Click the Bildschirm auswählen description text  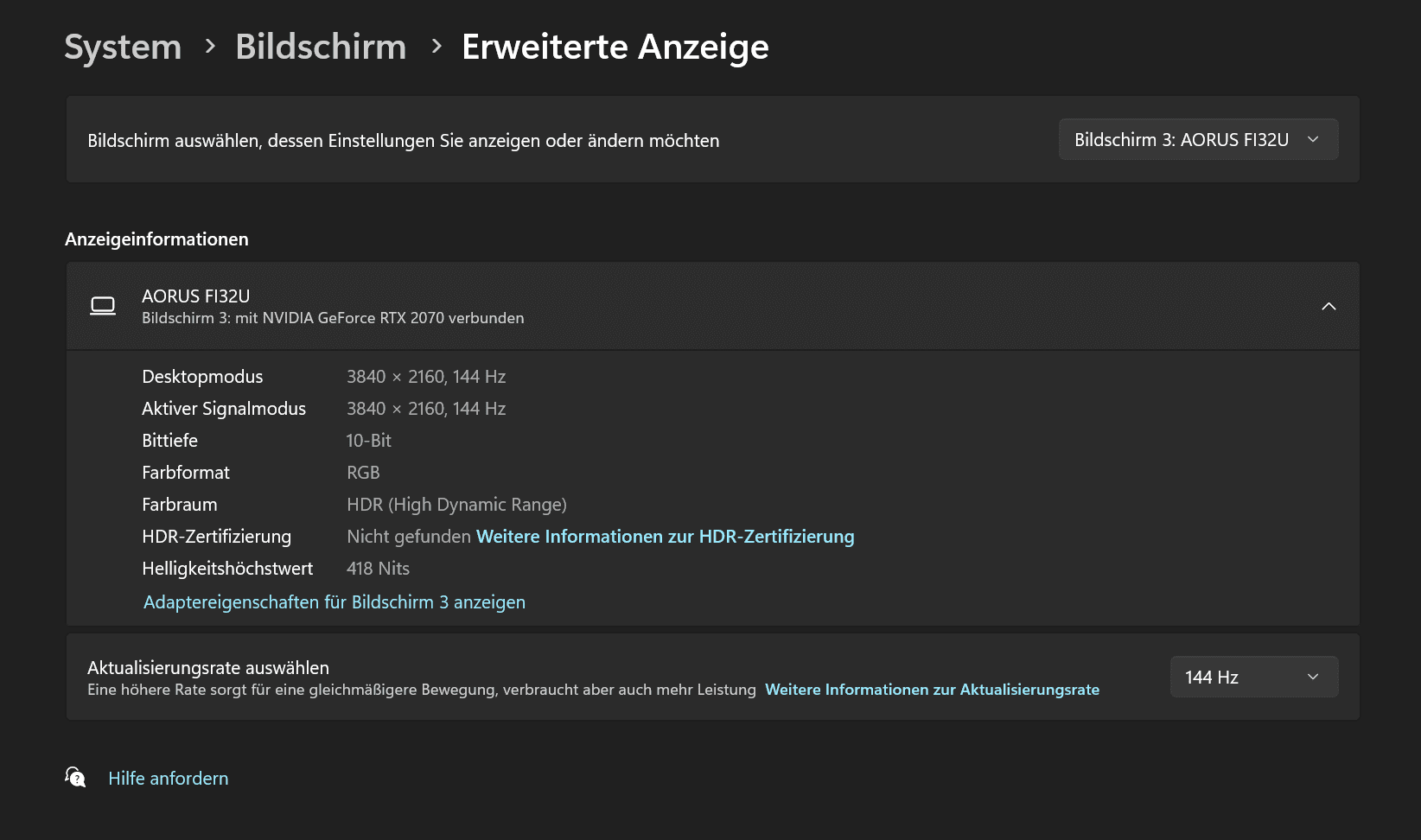pyautogui.click(x=404, y=141)
